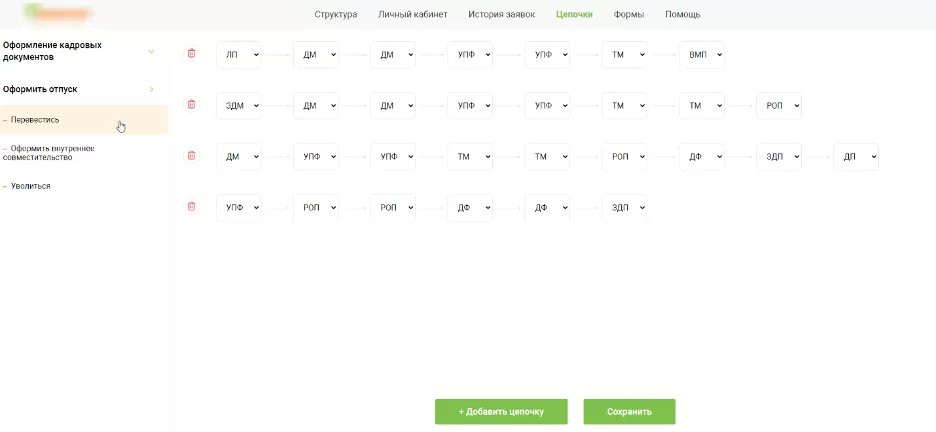This screenshot has width=936, height=432.
Task: Open the Помощь menu item
Action: tap(682, 15)
